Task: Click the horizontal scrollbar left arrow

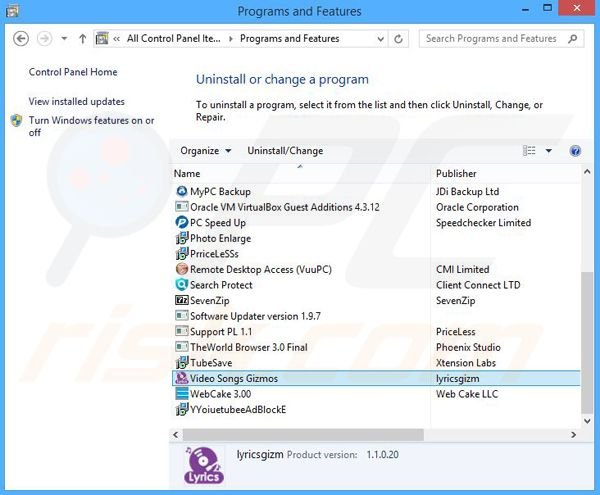Action: pos(176,435)
